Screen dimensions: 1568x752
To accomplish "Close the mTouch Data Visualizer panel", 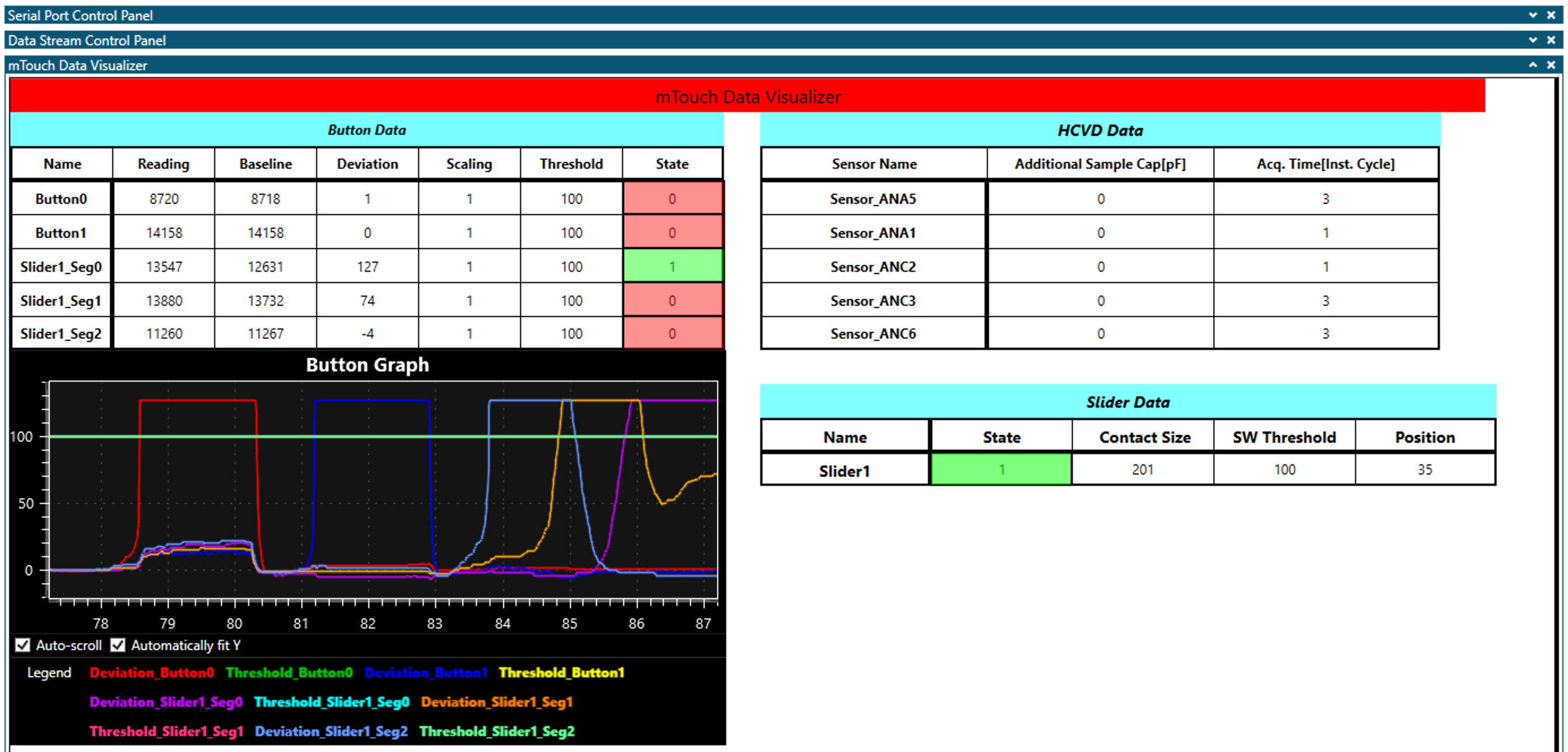I will pyautogui.click(x=1551, y=65).
